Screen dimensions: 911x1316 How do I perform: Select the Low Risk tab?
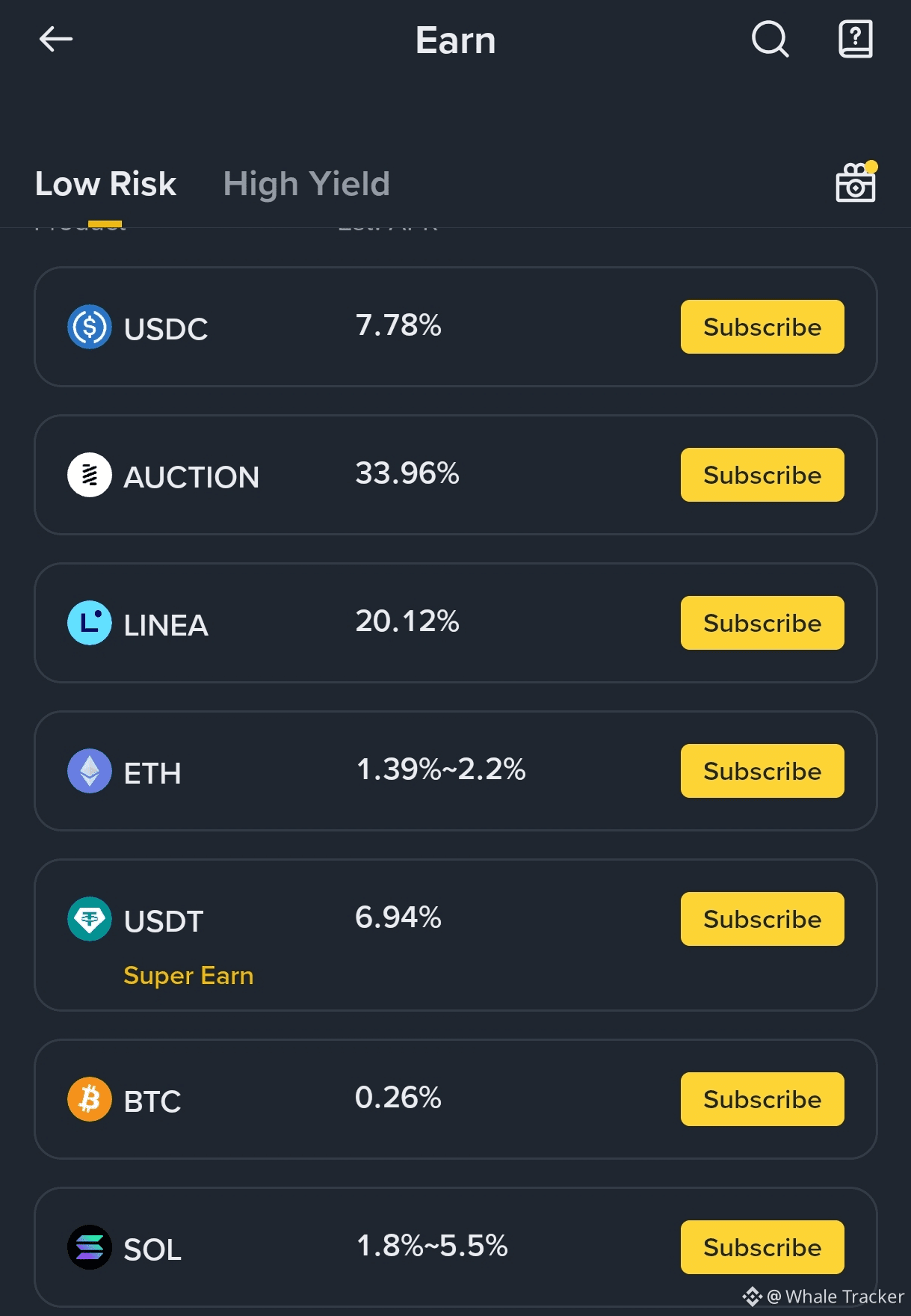[x=105, y=184]
